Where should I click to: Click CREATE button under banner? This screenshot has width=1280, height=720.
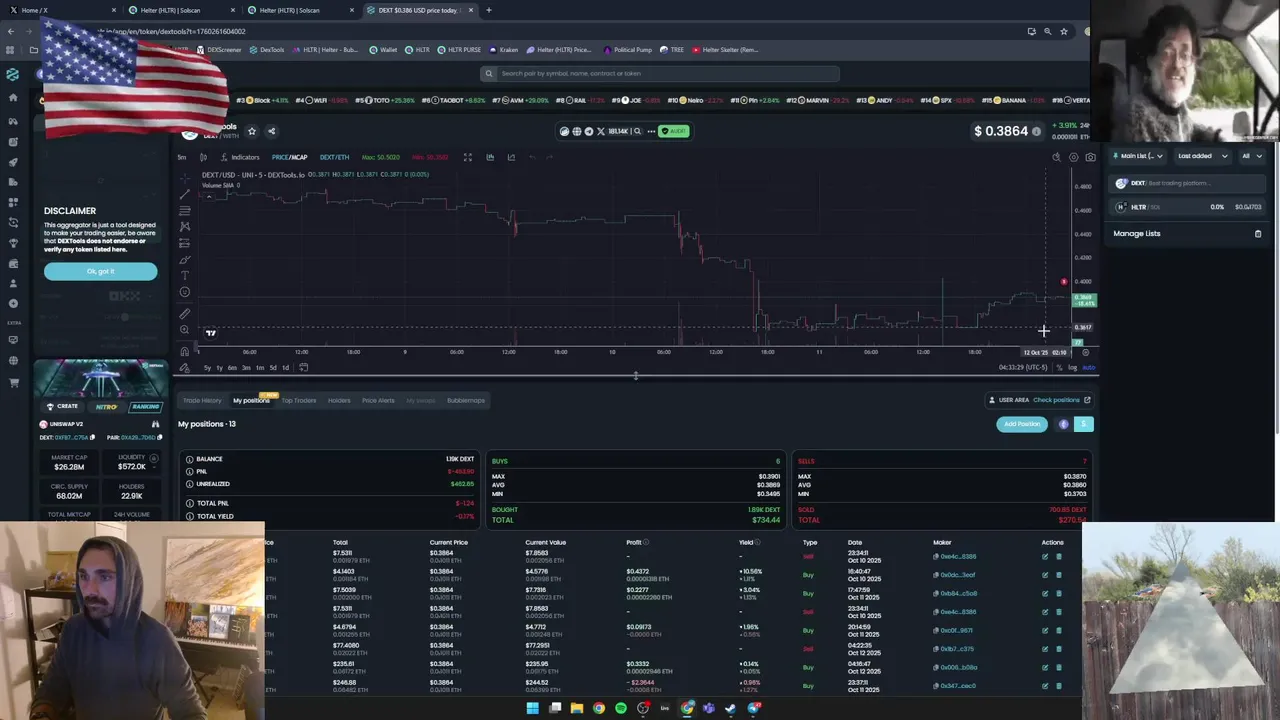click(x=62, y=406)
